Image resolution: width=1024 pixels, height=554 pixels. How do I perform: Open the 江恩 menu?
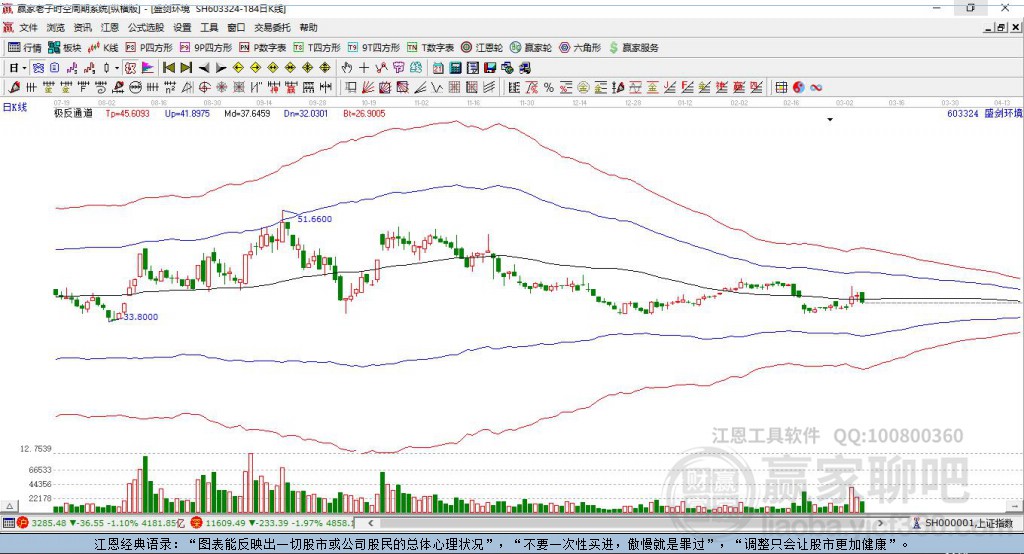(110, 27)
